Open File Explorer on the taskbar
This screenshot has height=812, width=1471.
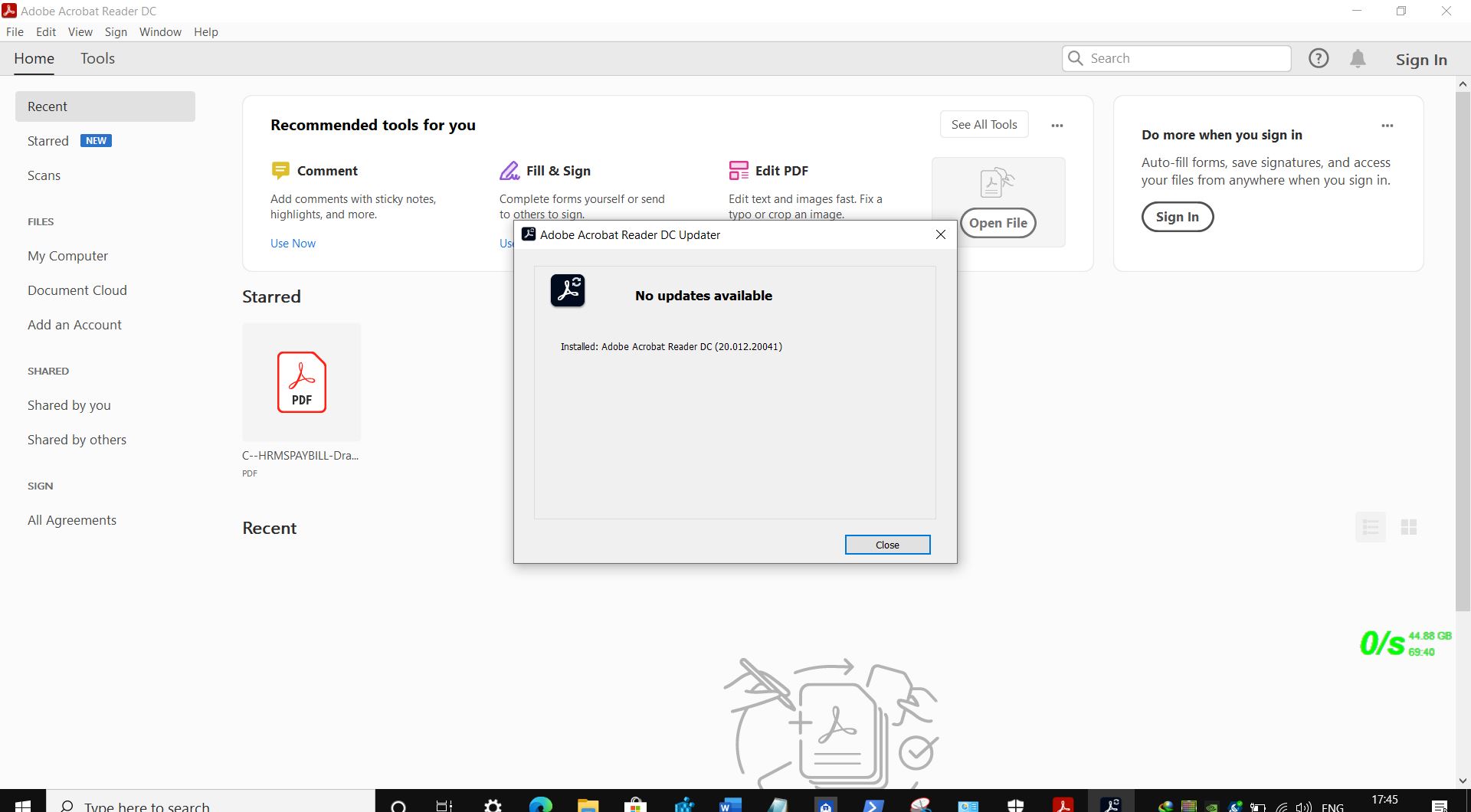[x=588, y=805]
